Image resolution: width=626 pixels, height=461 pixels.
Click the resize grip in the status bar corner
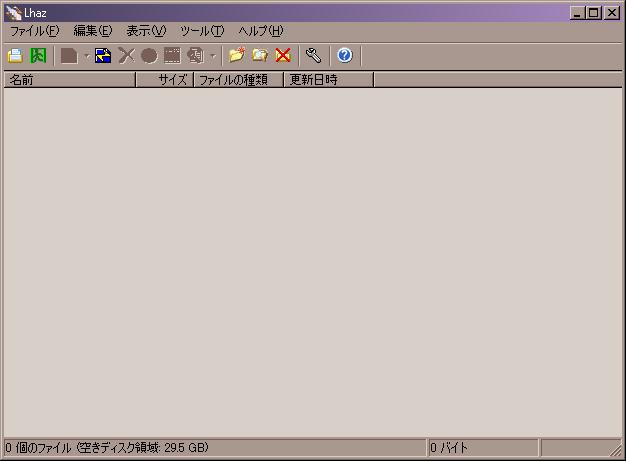pyautogui.click(x=616, y=450)
